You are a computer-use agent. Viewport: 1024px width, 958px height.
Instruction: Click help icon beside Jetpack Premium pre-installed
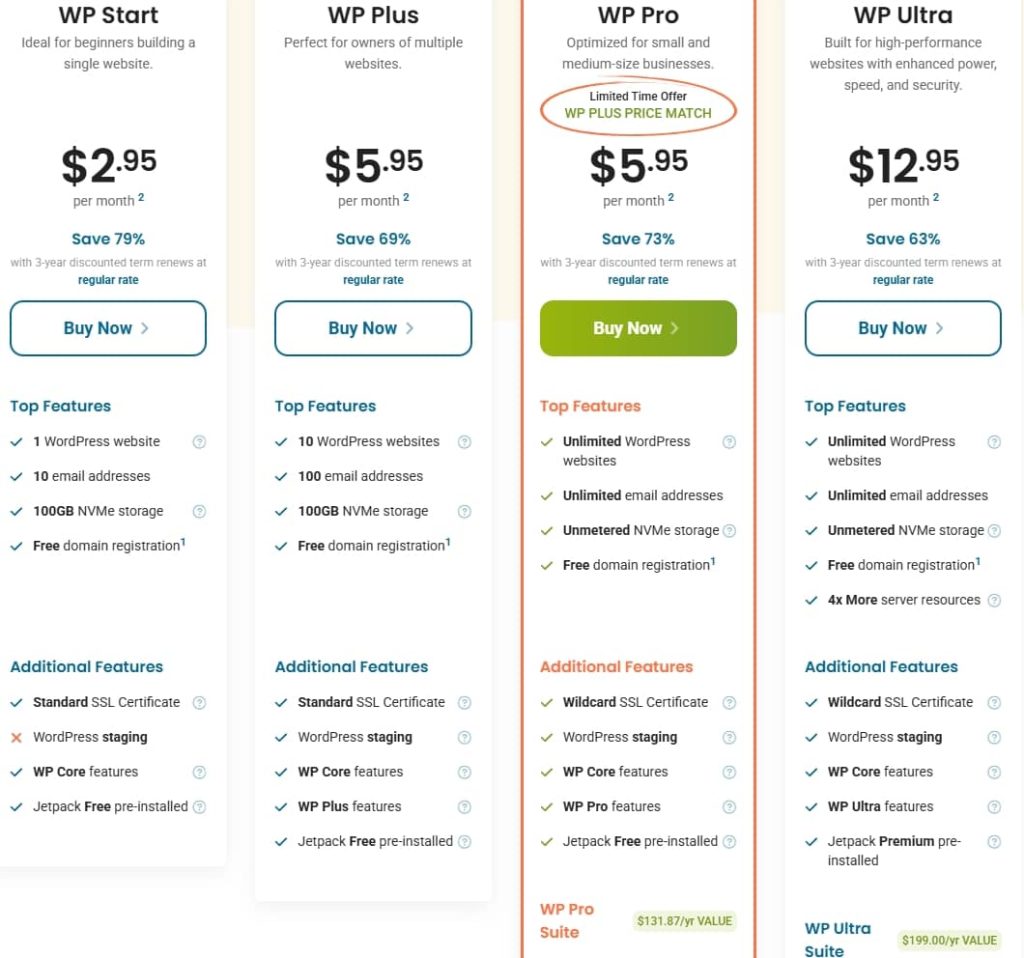(994, 842)
